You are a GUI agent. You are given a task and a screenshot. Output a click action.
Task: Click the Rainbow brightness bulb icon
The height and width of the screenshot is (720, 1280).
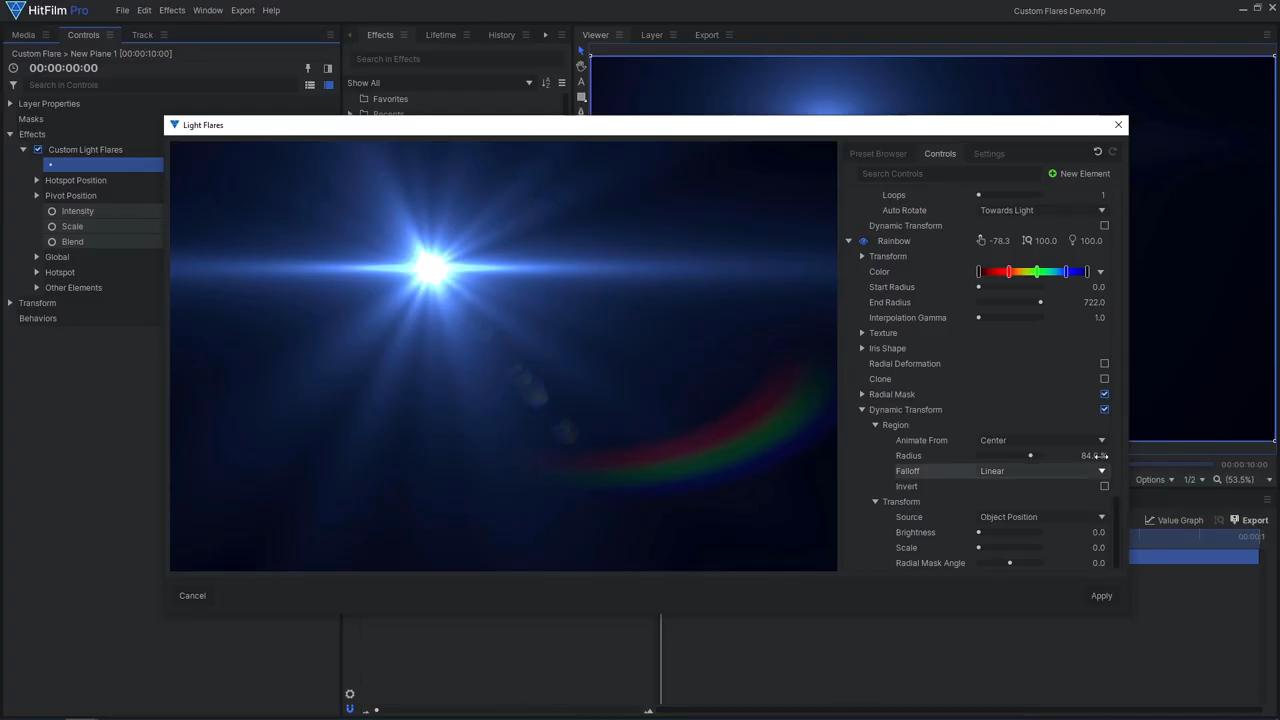click(1072, 241)
